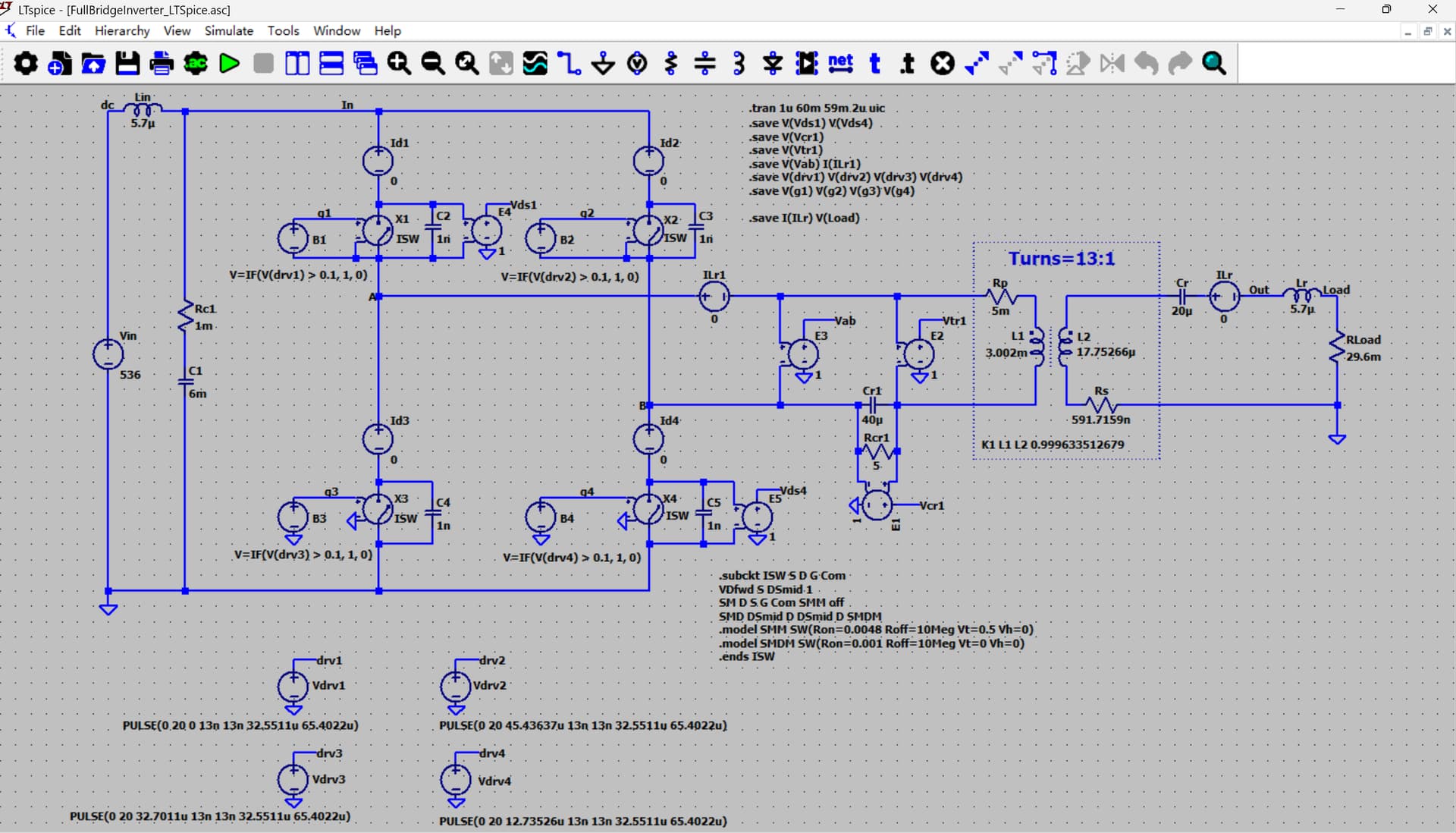Viewport: 1456px width, 833px height.
Task: Click the Vin voltage source symbol
Action: [x=108, y=354]
